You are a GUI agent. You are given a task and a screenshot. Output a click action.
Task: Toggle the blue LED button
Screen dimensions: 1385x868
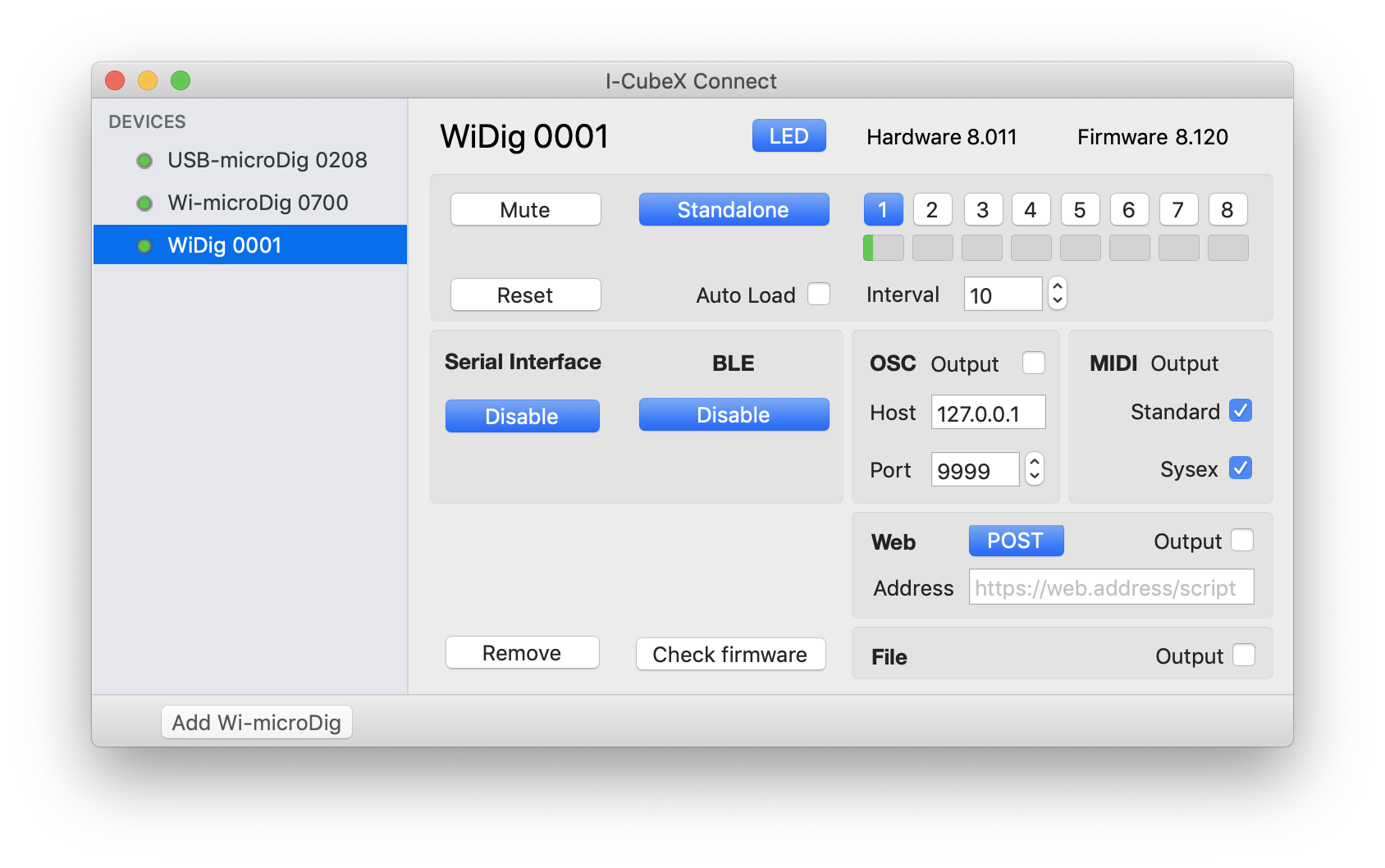point(788,136)
